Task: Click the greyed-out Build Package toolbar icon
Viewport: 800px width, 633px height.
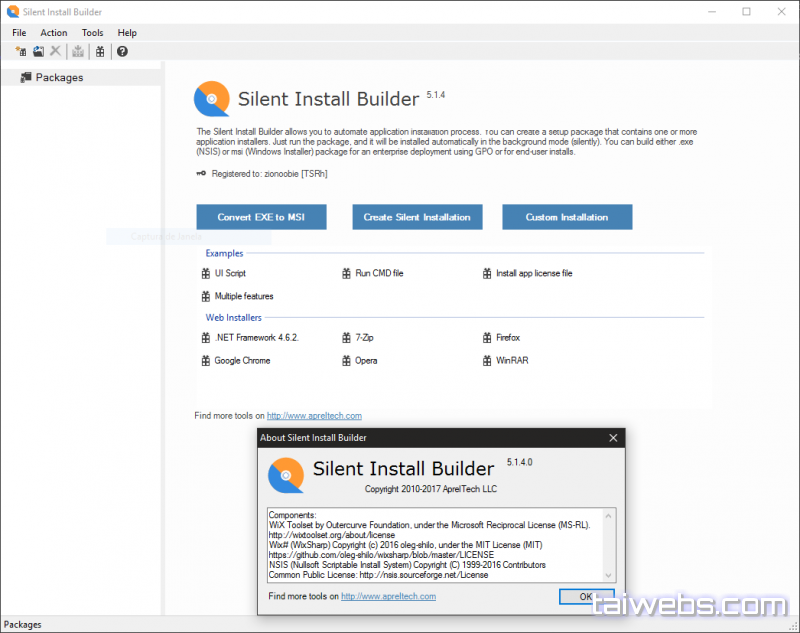Action: (x=78, y=51)
